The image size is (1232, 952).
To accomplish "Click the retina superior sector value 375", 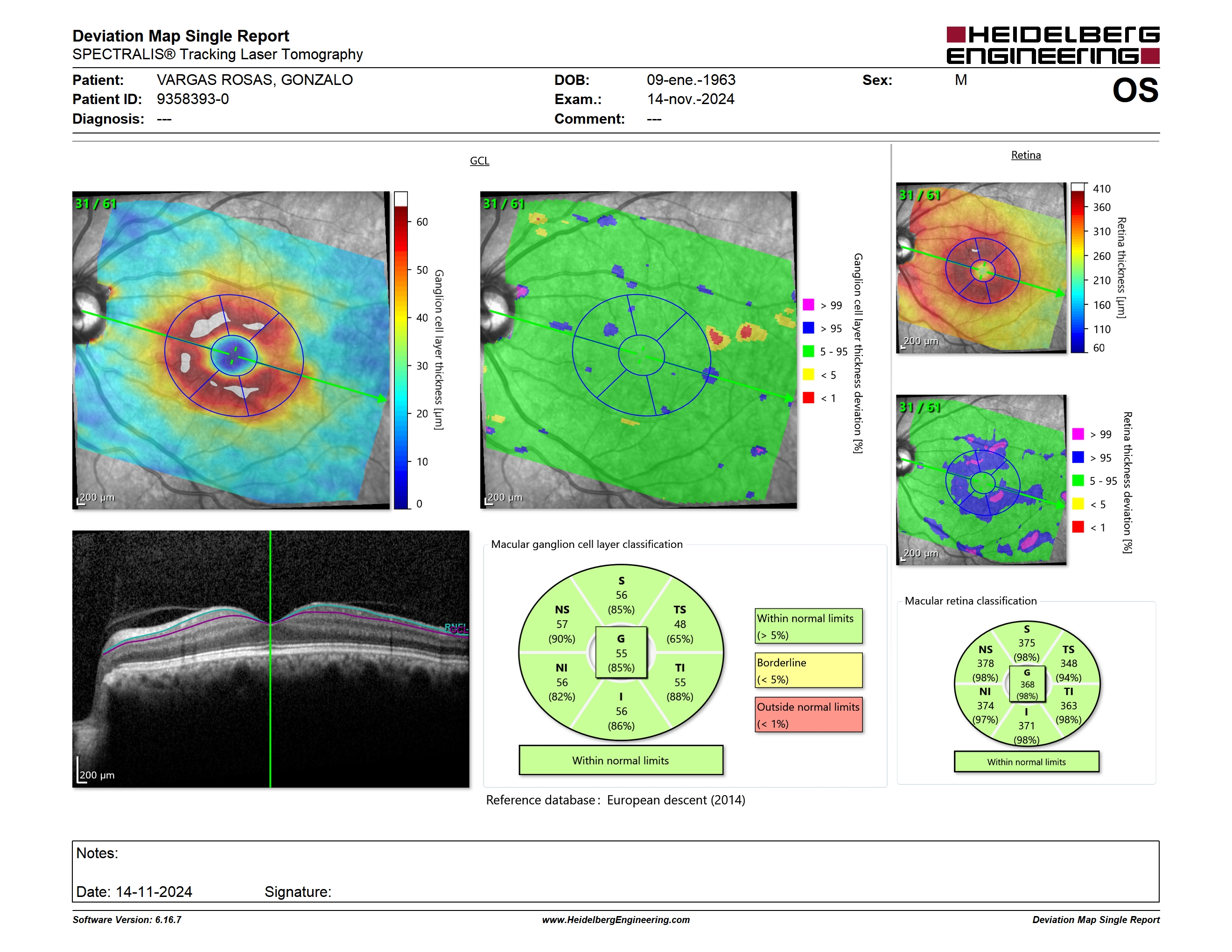I will [x=1026, y=643].
